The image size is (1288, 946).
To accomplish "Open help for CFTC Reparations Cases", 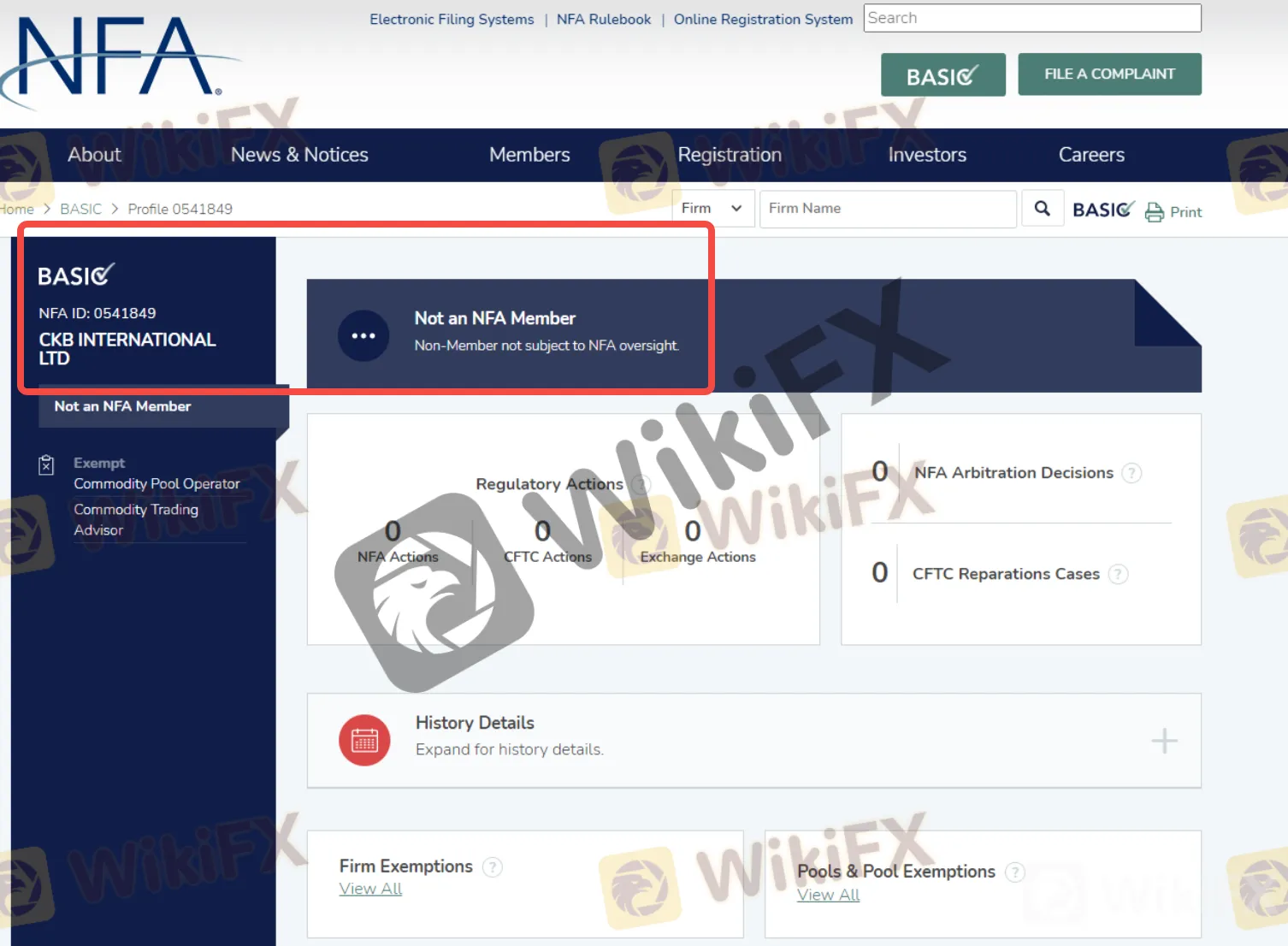I will (1118, 574).
